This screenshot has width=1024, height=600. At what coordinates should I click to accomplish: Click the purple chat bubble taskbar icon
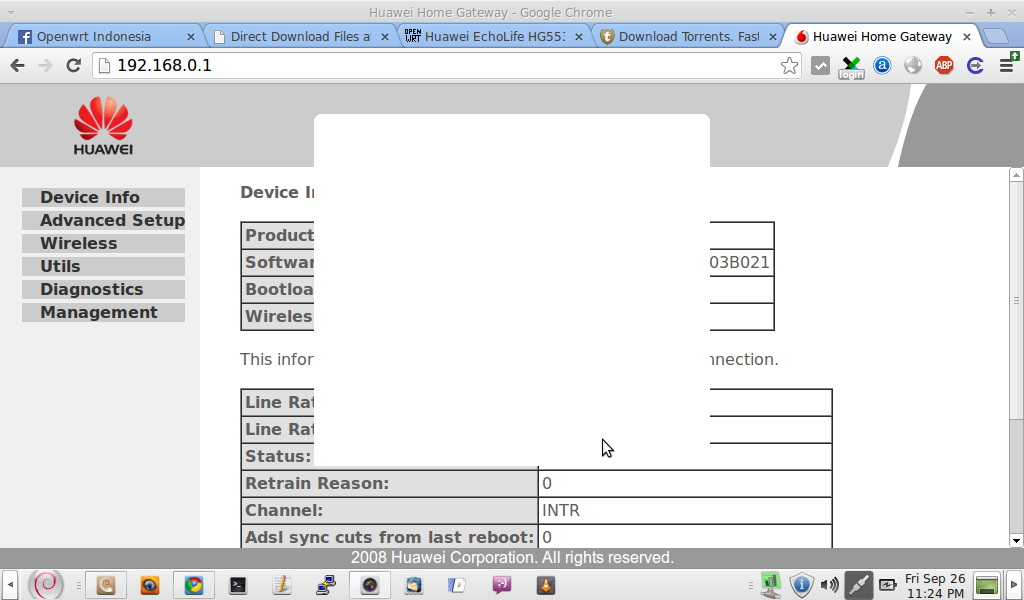[x=502, y=584]
